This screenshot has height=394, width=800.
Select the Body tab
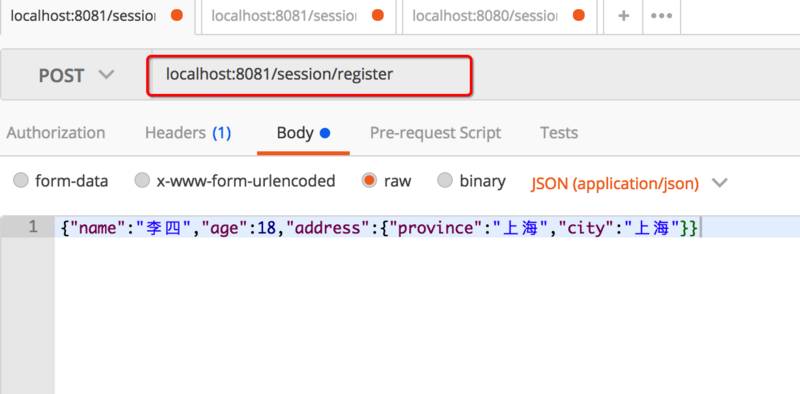(303, 134)
